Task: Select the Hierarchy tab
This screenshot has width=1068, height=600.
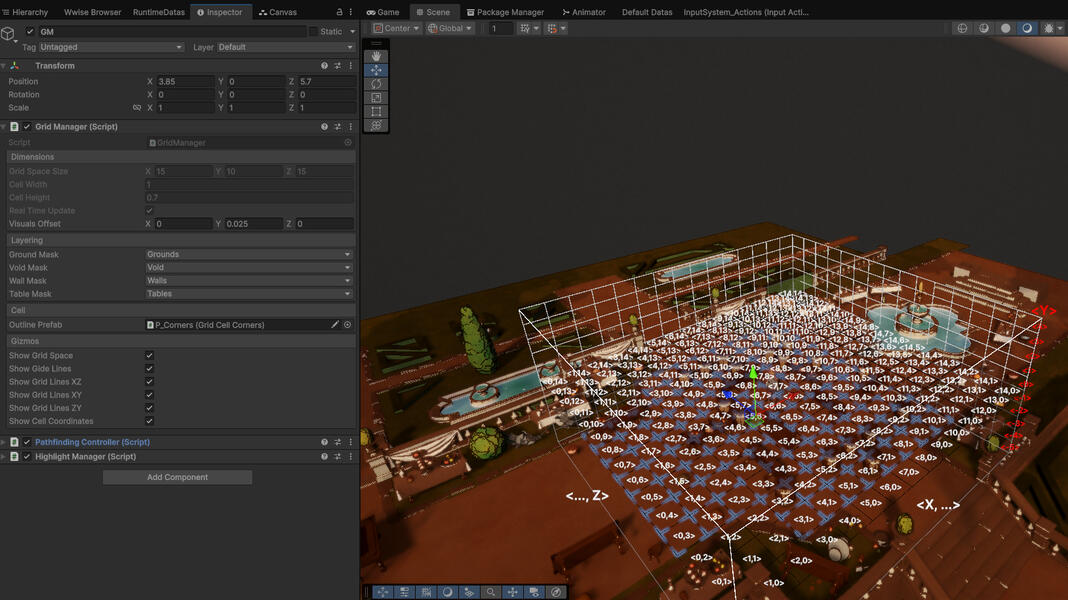Action: pos(28,12)
